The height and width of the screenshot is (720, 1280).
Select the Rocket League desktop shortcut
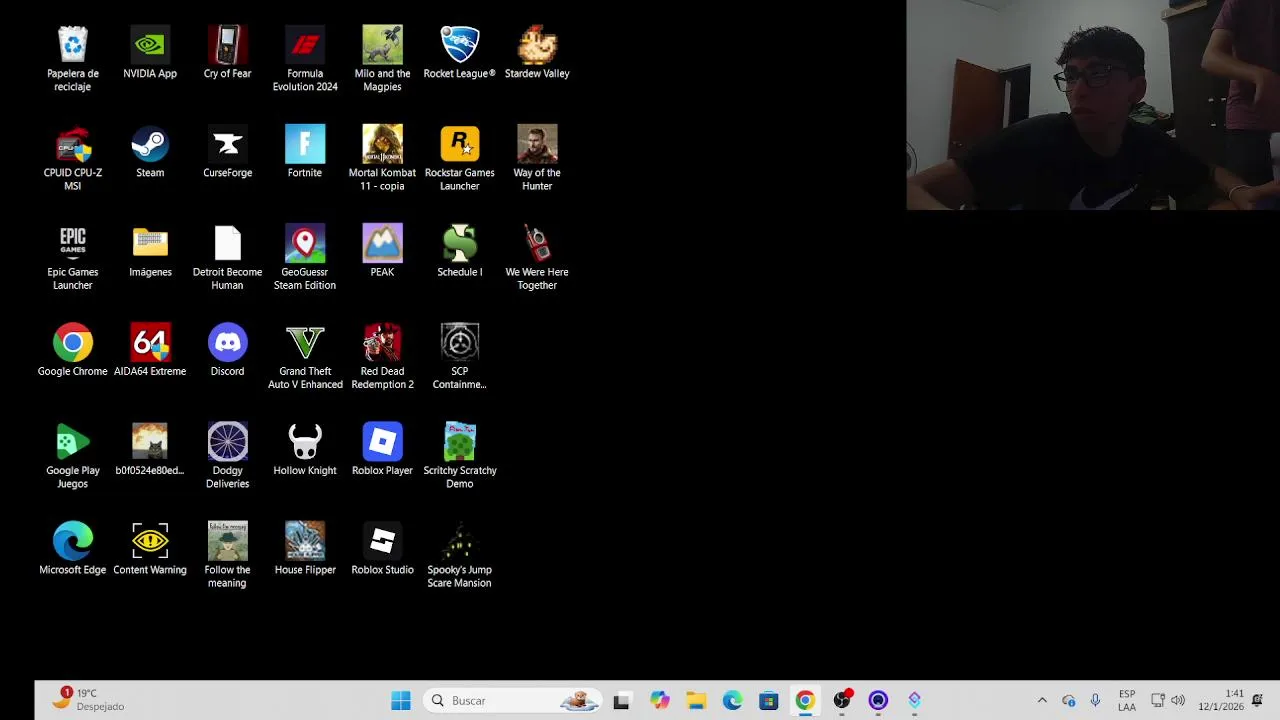point(460,52)
